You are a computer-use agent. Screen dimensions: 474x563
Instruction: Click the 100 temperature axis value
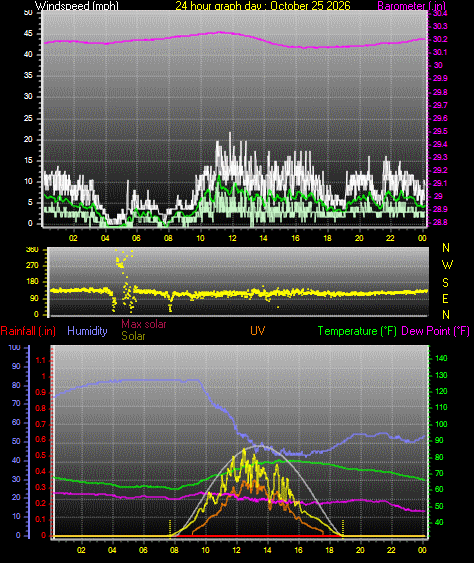[x=441, y=424]
